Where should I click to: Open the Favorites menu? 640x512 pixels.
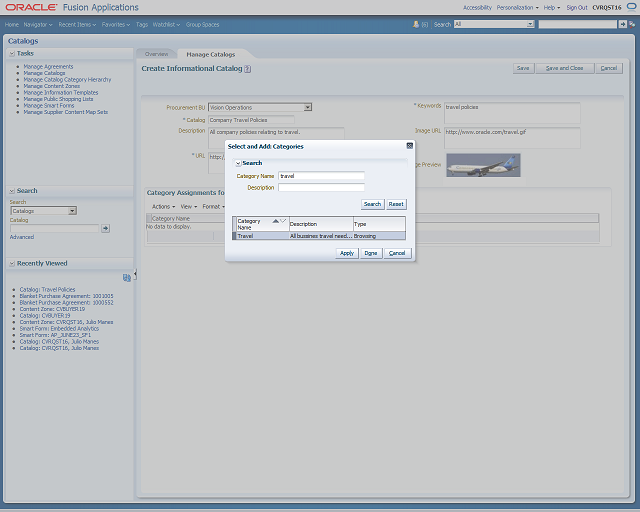[x=116, y=24]
